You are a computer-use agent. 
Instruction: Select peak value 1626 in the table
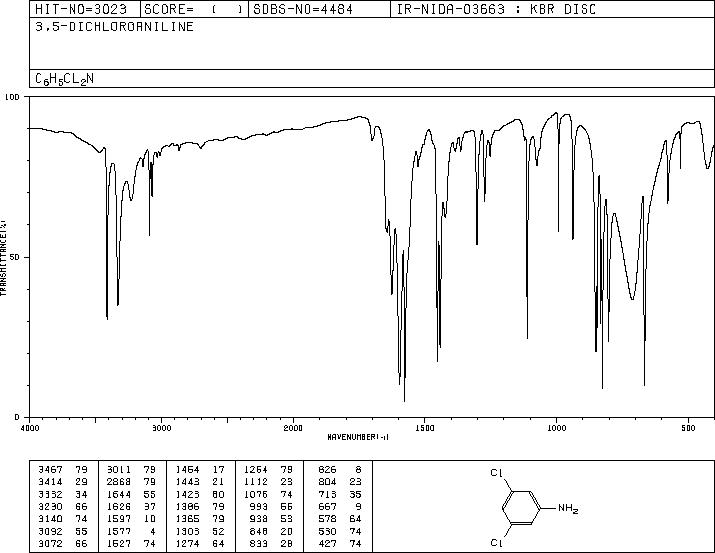point(119,506)
